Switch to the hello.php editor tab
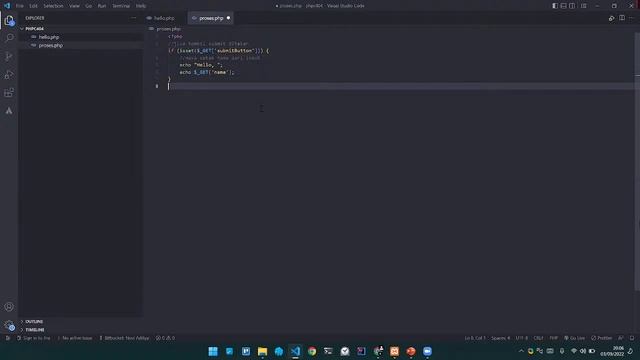The image size is (640, 360). [x=164, y=18]
